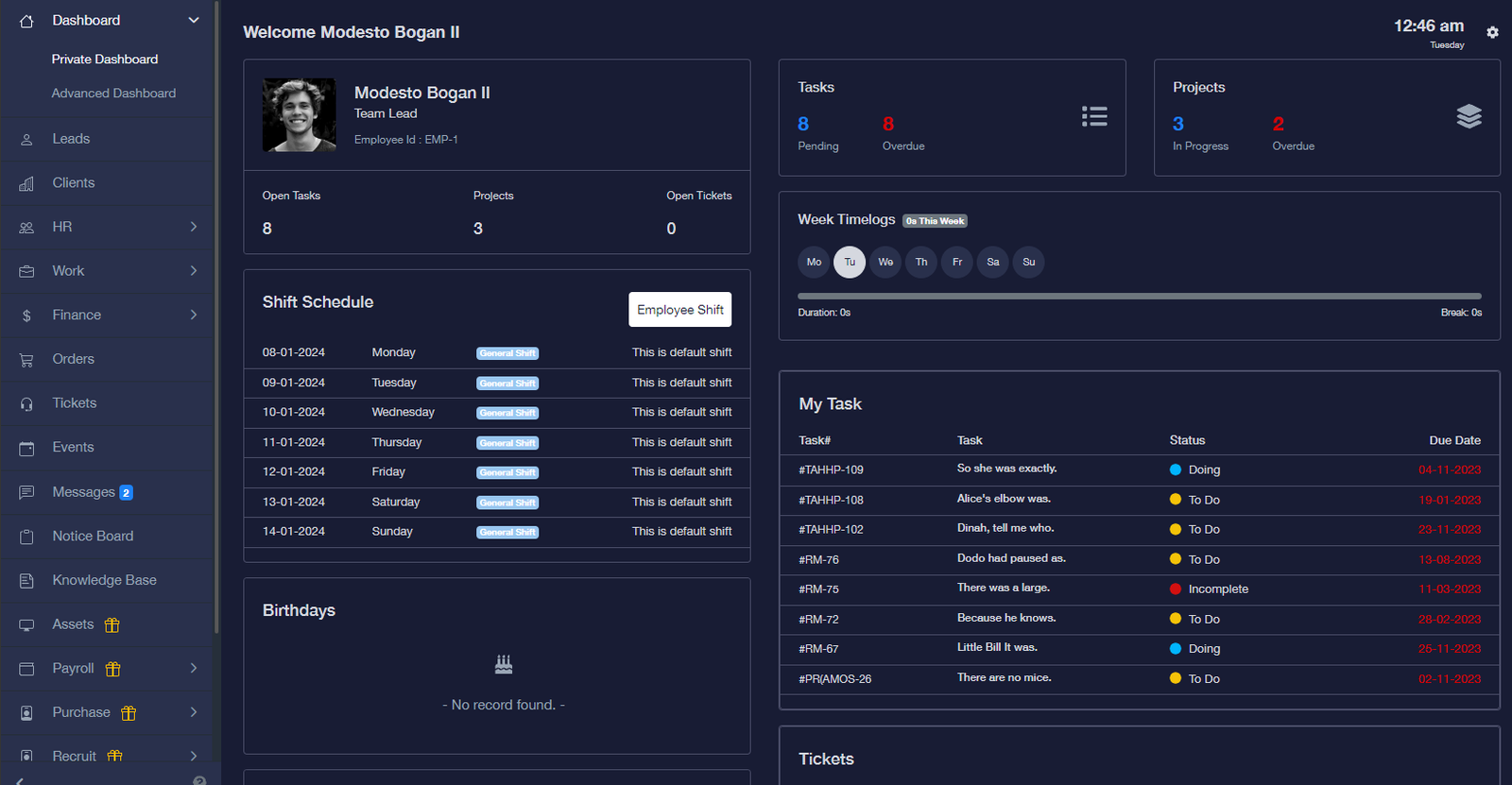Image resolution: width=1512 pixels, height=785 pixels.
Task: Click the Messages chat icon
Action: [26, 492]
